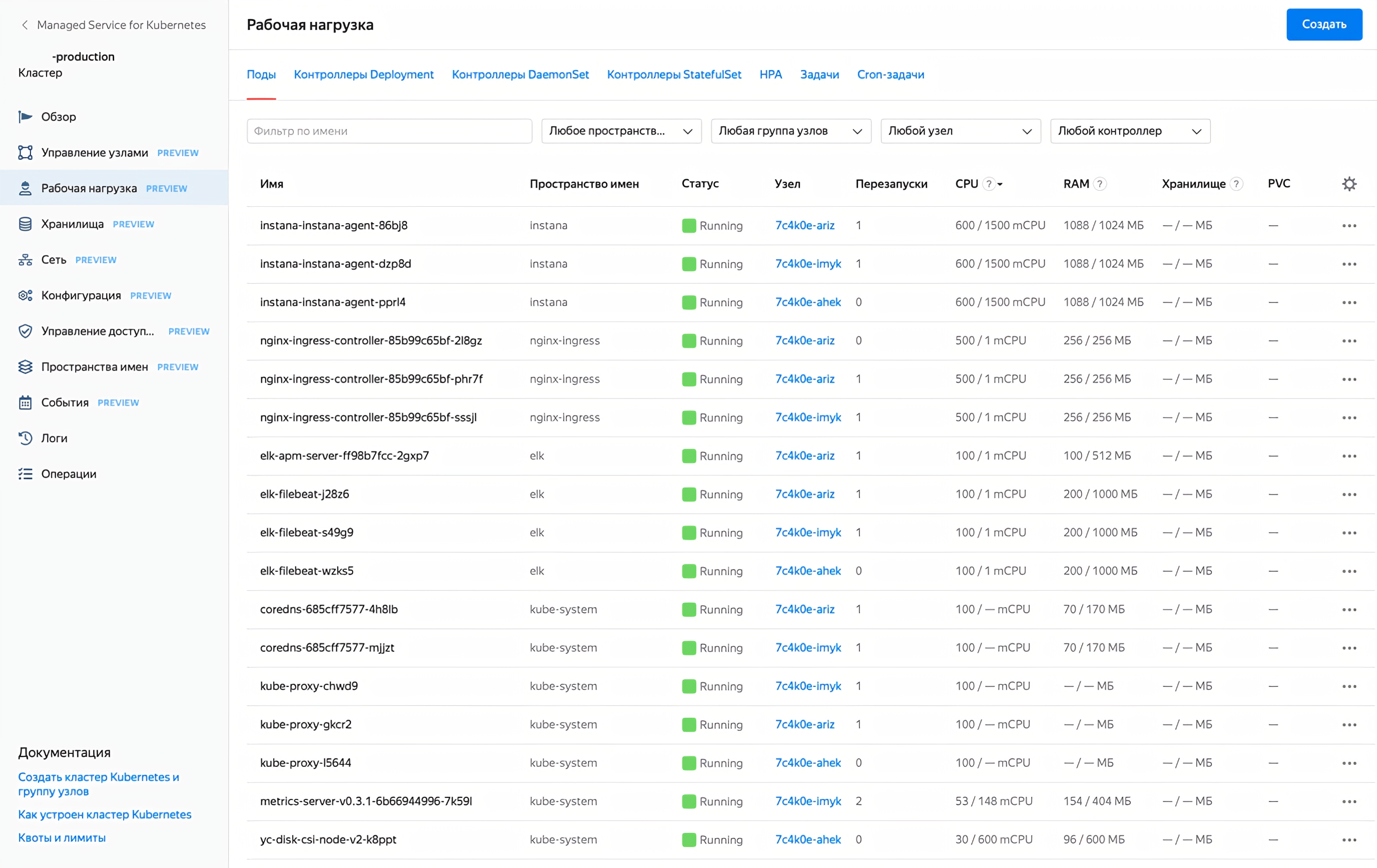Click the -production cluster name
Screen dimensions: 1377x868
click(x=83, y=57)
